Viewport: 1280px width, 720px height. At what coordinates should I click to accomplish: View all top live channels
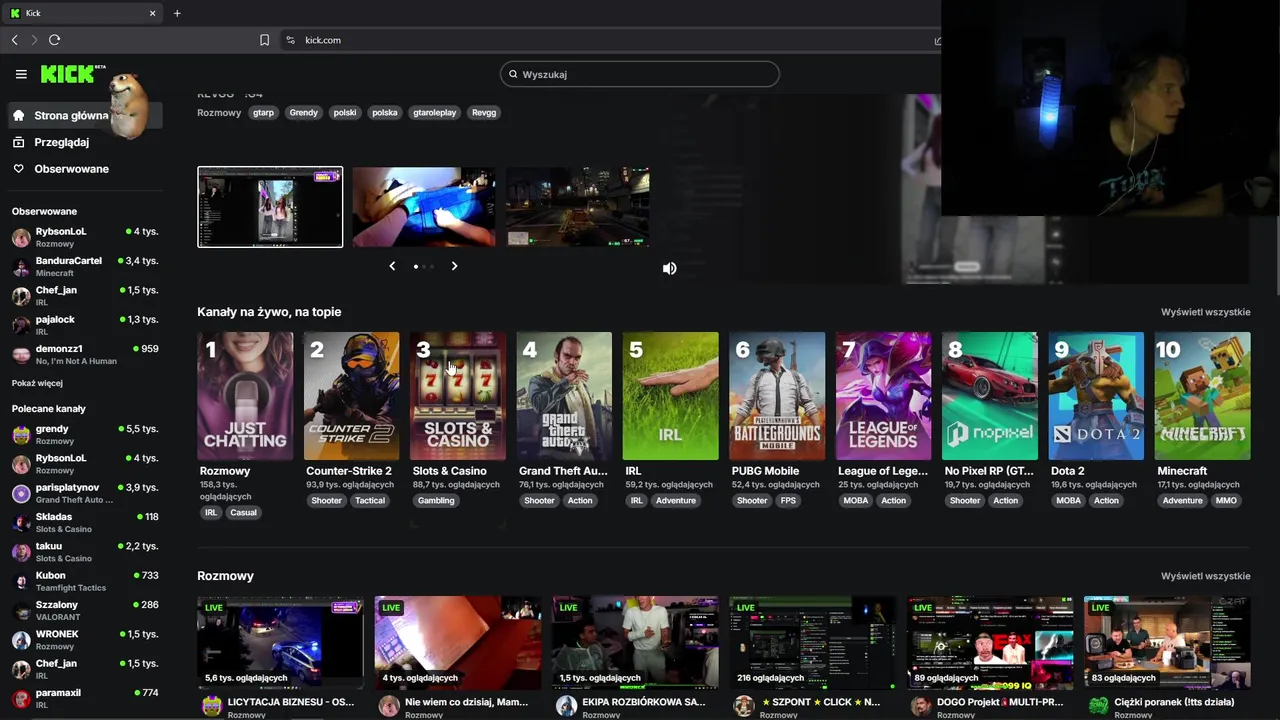coord(1205,312)
